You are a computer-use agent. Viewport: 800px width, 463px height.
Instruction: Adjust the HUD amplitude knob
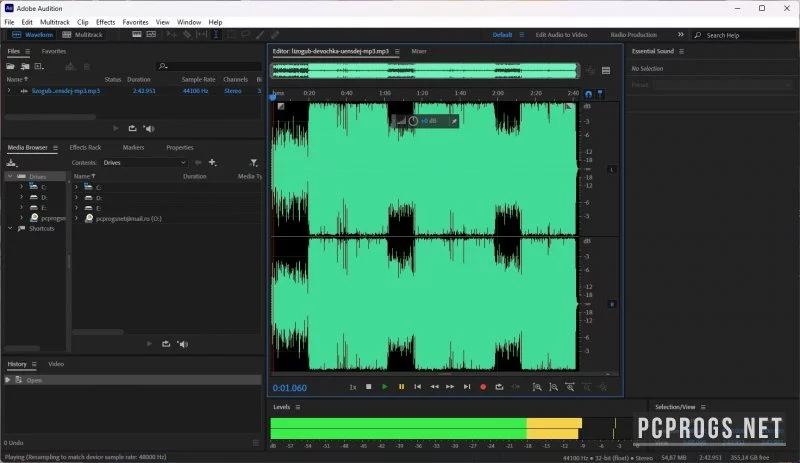(413, 121)
